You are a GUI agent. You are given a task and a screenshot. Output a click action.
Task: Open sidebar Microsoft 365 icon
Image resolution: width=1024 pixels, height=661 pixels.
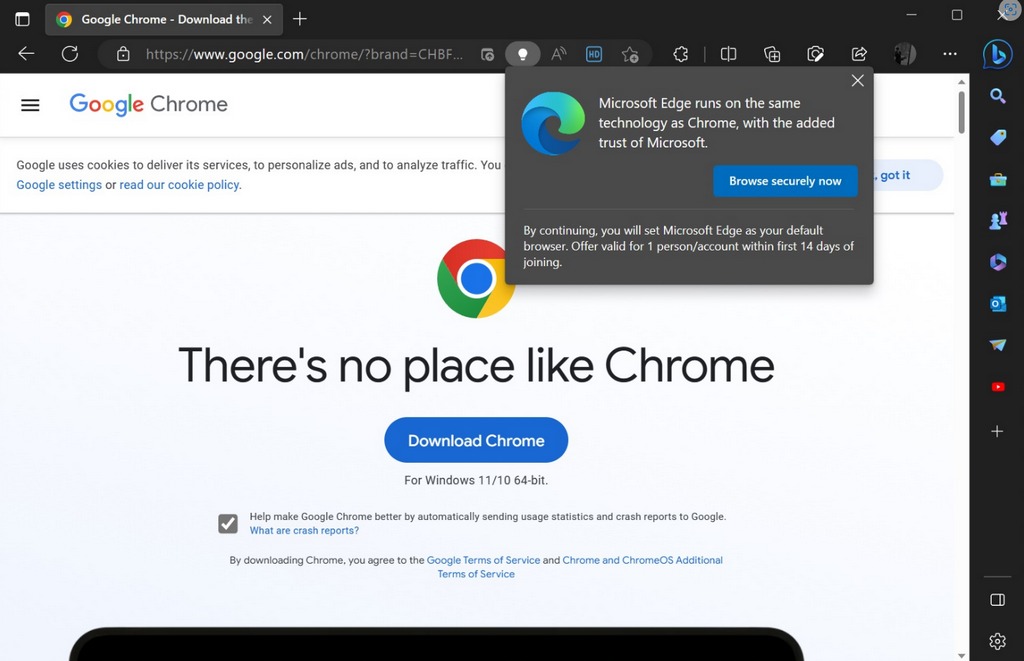(997, 262)
